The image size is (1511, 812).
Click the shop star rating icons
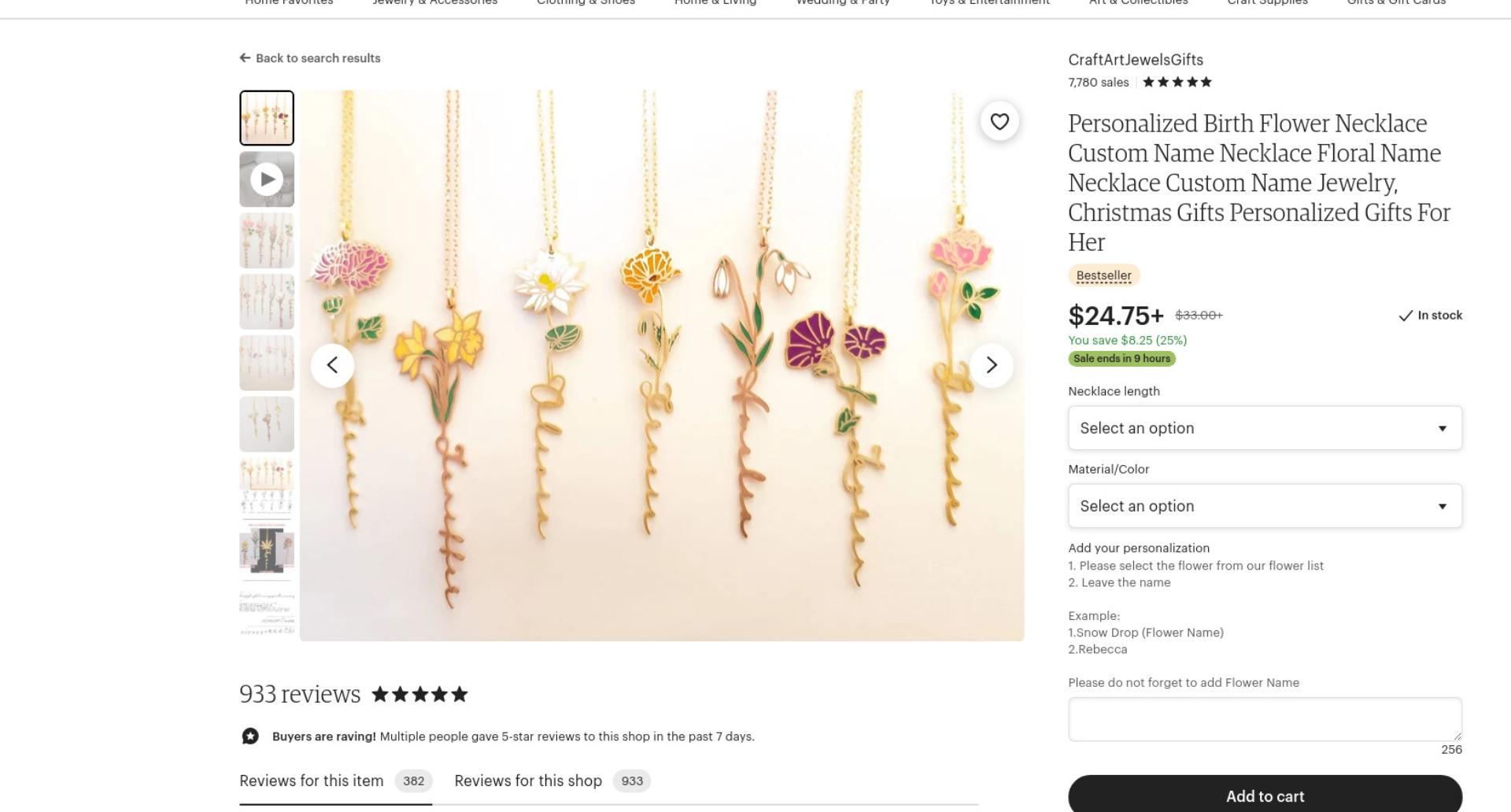[x=1177, y=82]
